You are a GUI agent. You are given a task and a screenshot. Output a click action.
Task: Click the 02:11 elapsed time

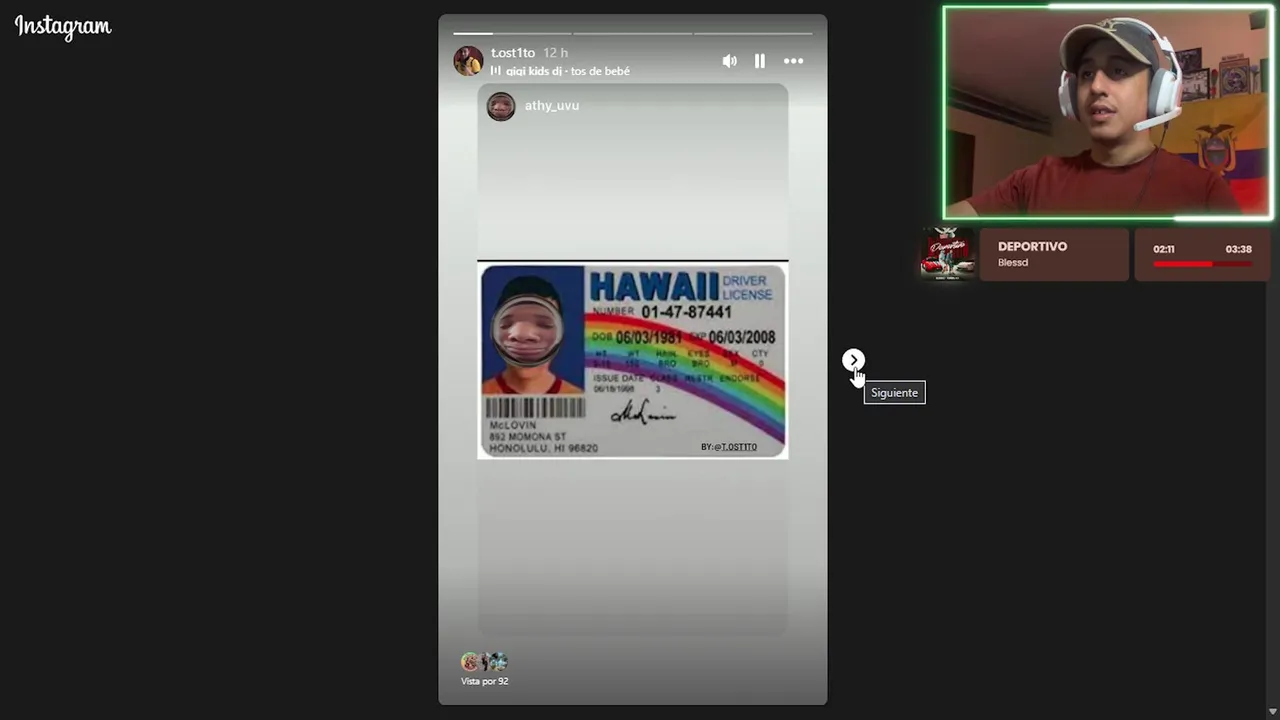(1164, 249)
